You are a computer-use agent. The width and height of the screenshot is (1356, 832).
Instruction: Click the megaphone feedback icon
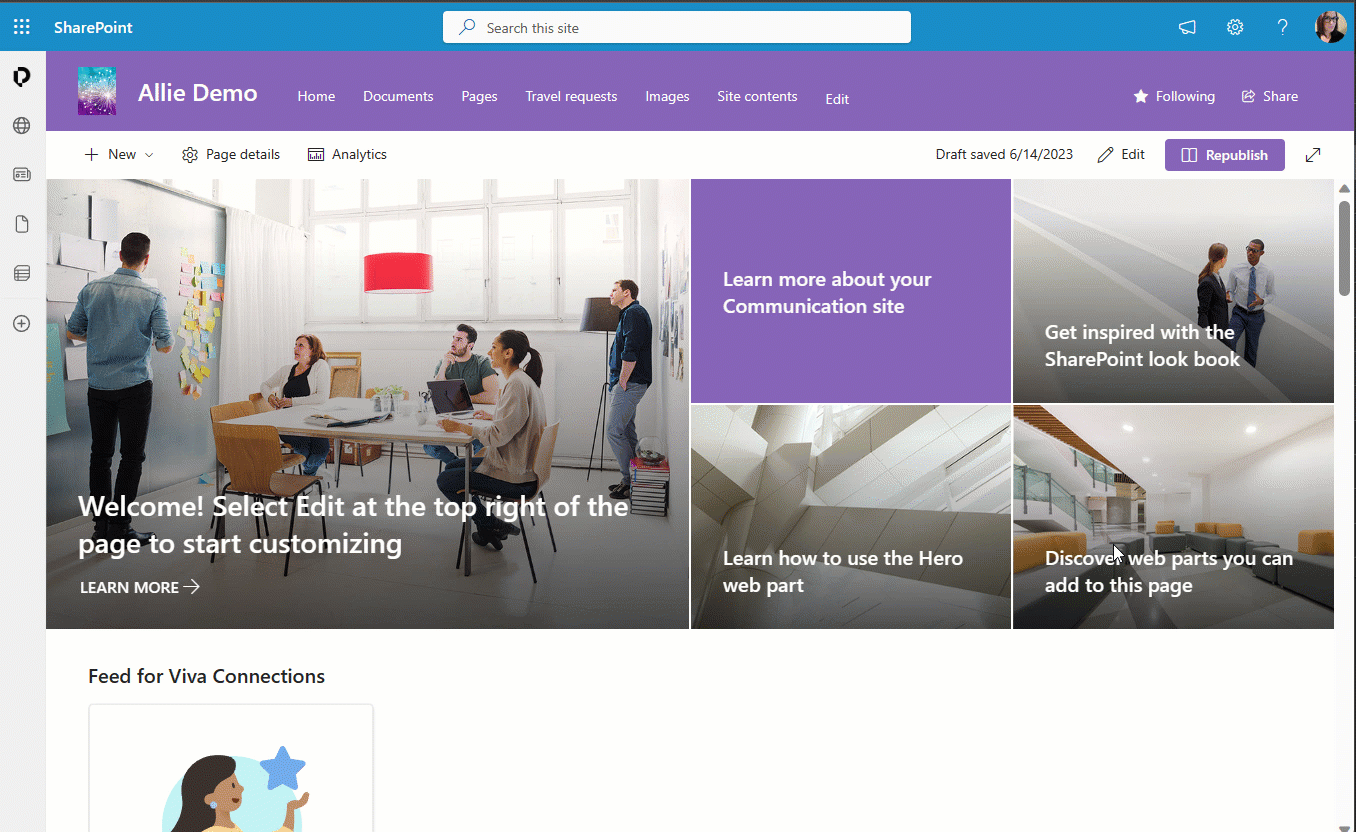[x=1187, y=27]
